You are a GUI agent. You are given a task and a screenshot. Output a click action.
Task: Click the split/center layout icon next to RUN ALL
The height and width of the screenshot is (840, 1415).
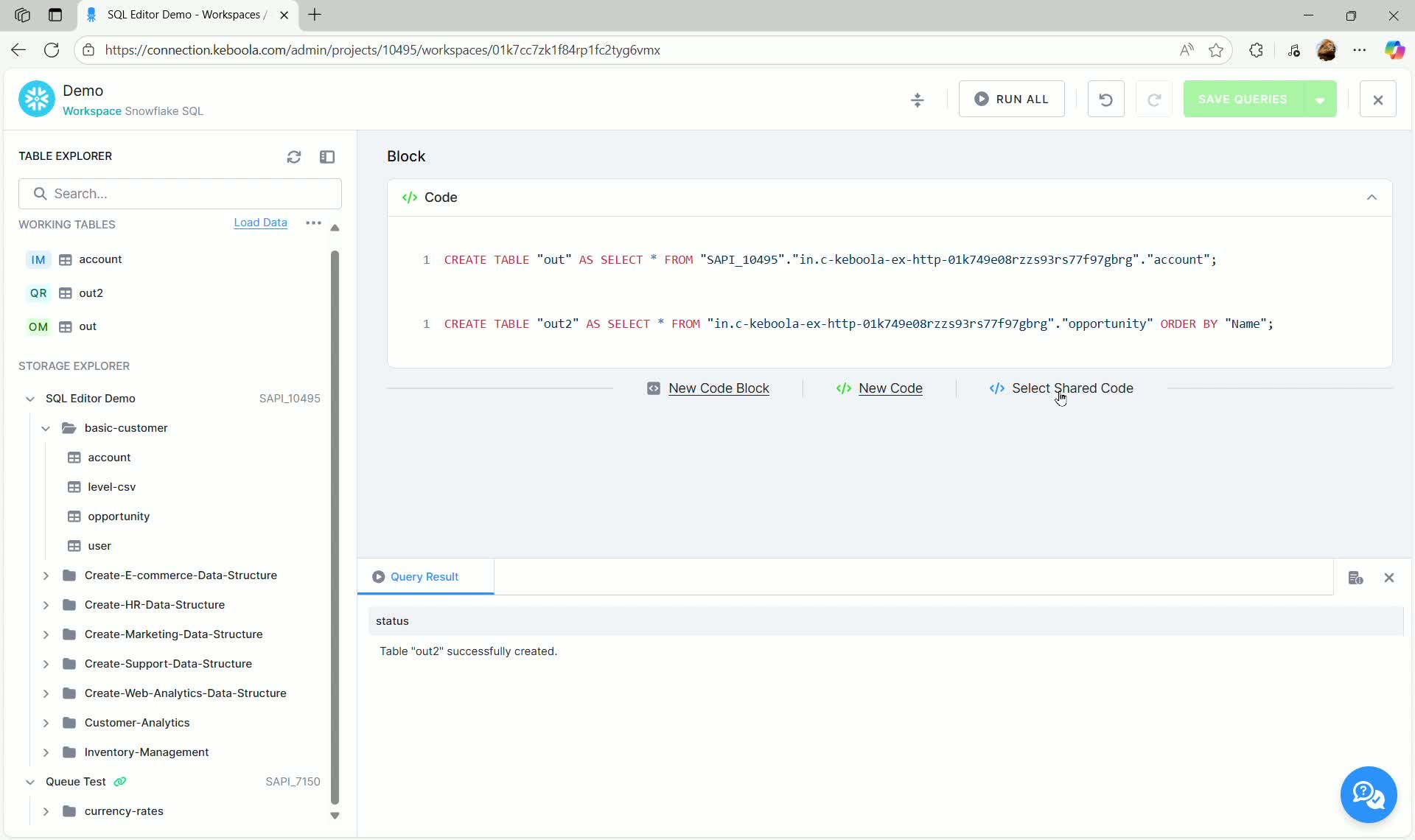click(x=917, y=99)
